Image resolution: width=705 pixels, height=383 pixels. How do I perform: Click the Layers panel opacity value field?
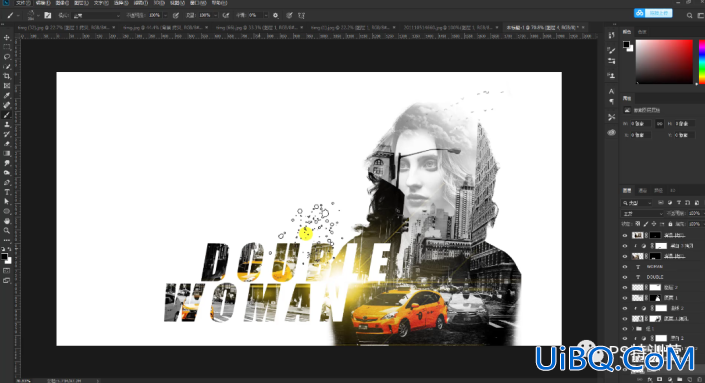coord(694,214)
